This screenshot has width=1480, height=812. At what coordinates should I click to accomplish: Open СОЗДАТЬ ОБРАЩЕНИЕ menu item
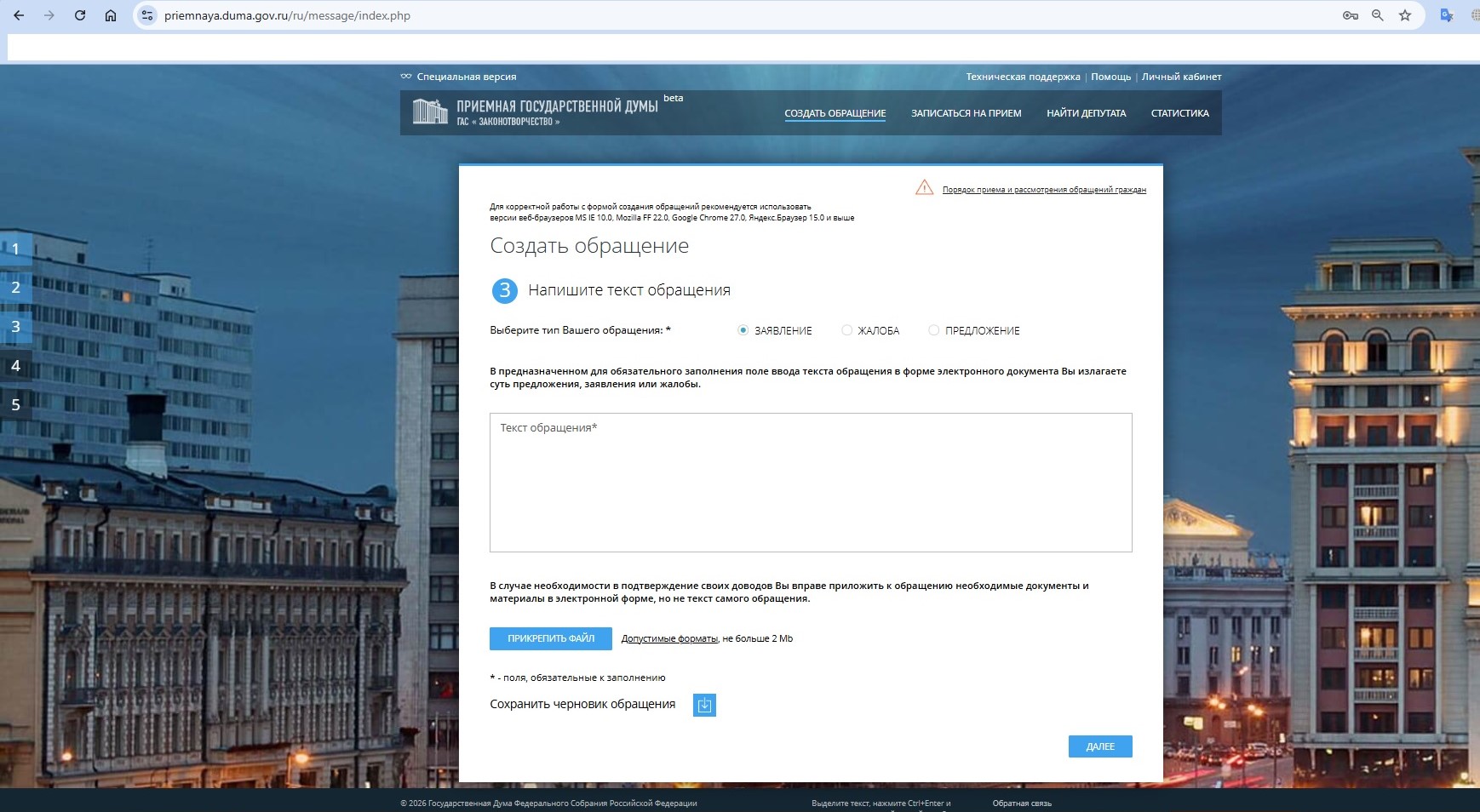(835, 113)
